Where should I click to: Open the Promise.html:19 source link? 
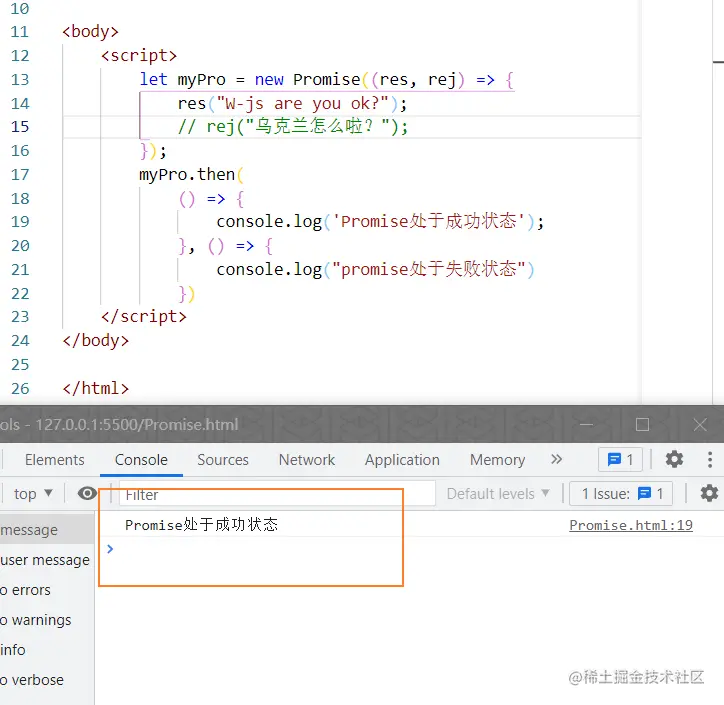pos(631,525)
